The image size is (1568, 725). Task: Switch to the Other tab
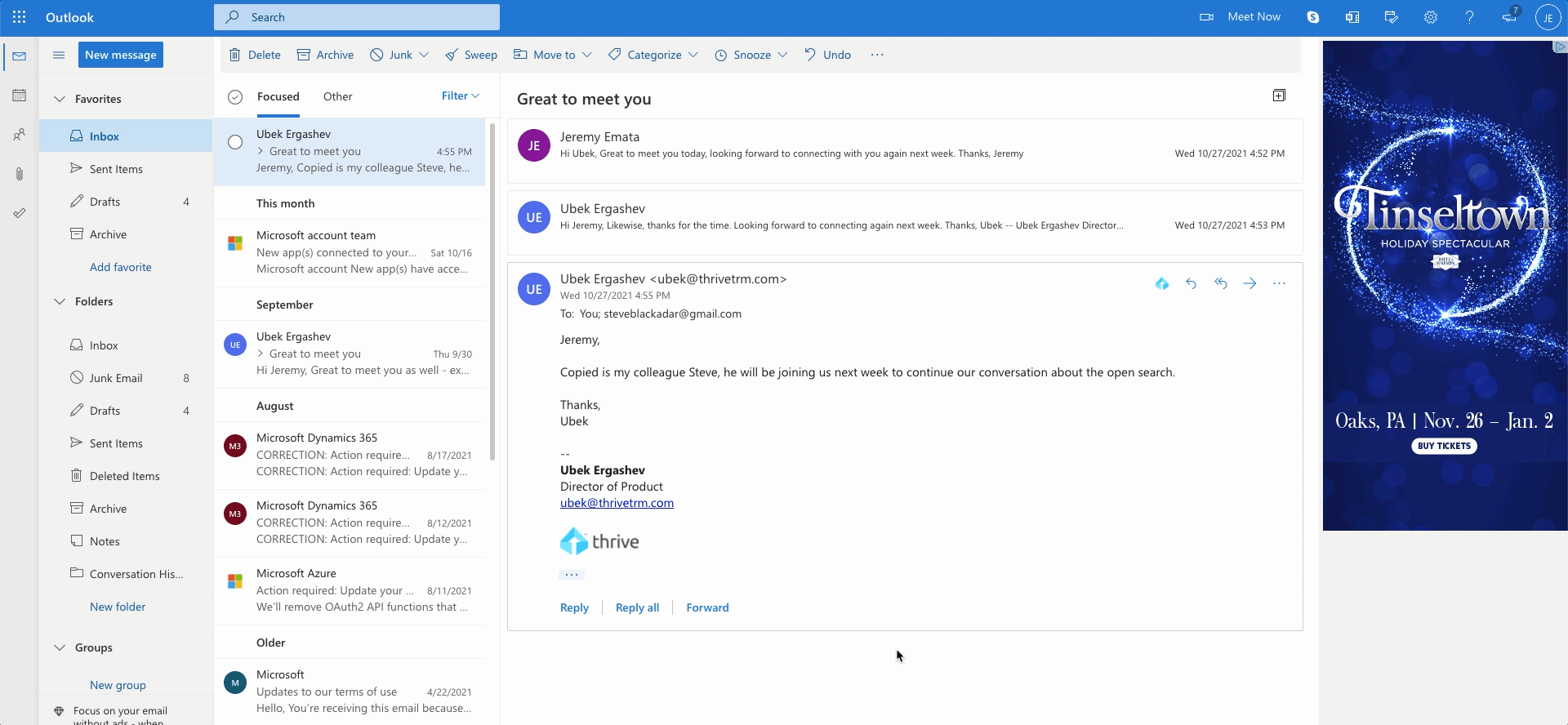[x=337, y=96]
